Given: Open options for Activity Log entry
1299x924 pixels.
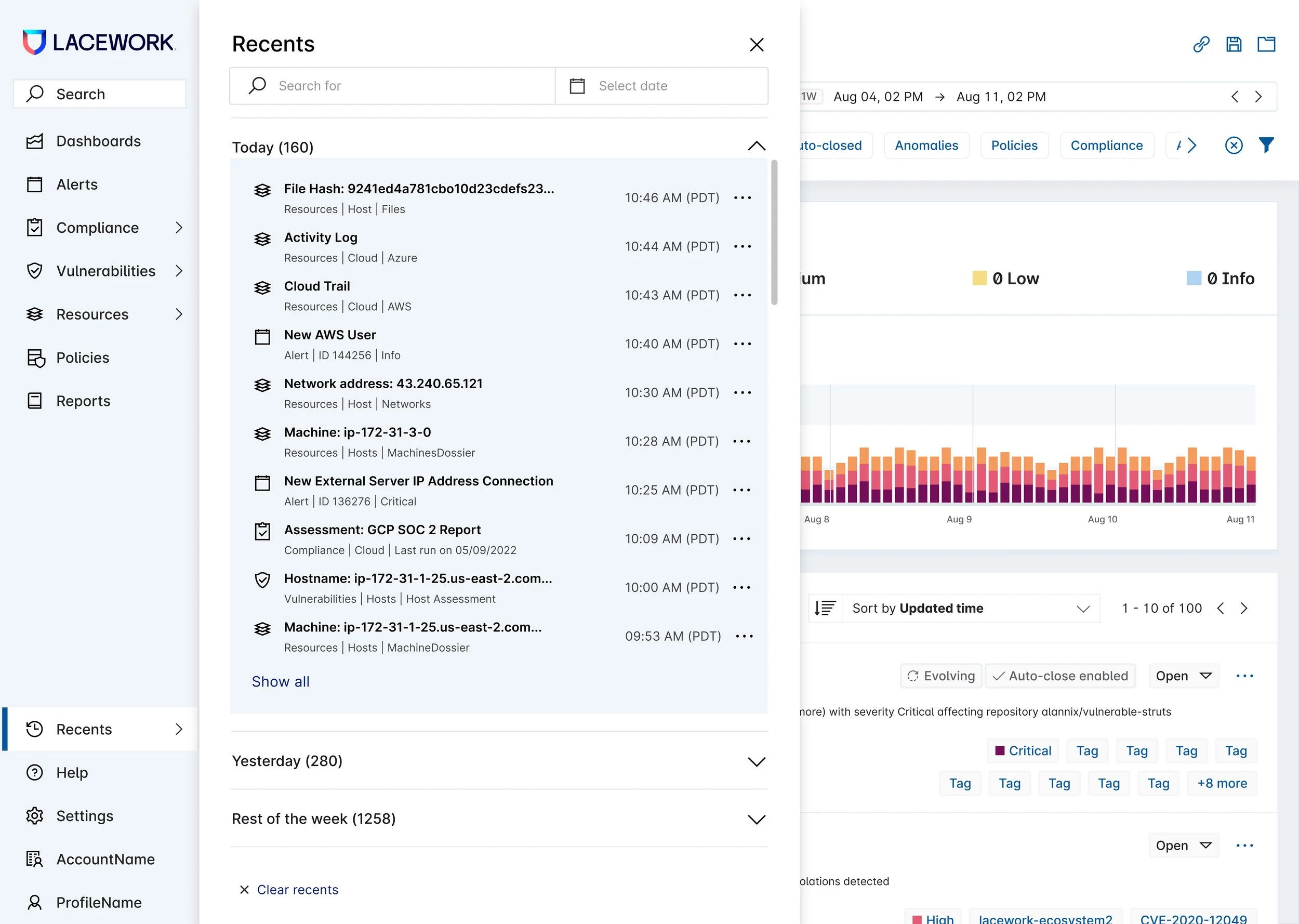Looking at the screenshot, I should [x=742, y=246].
